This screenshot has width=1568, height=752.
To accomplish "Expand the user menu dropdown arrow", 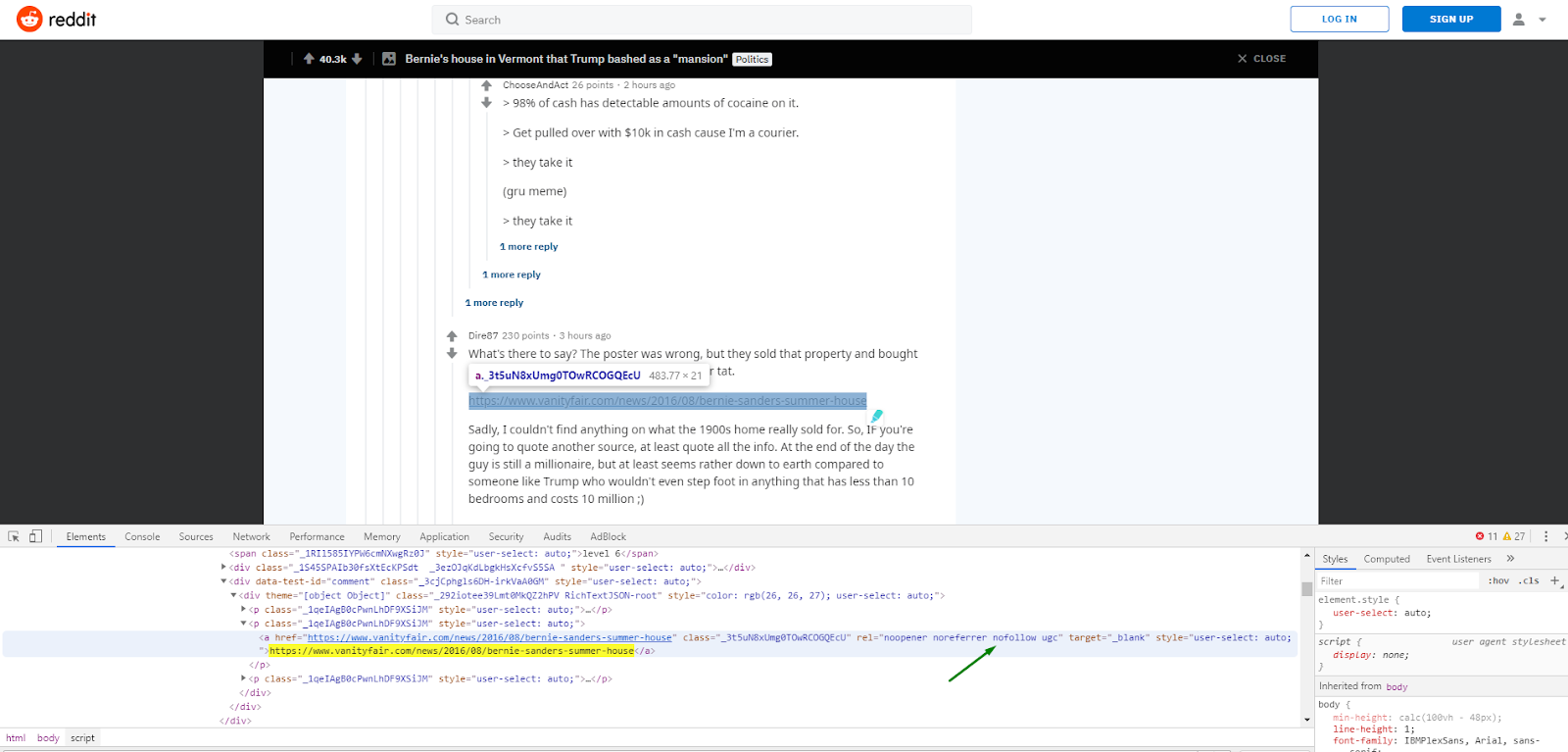I will [1543, 20].
